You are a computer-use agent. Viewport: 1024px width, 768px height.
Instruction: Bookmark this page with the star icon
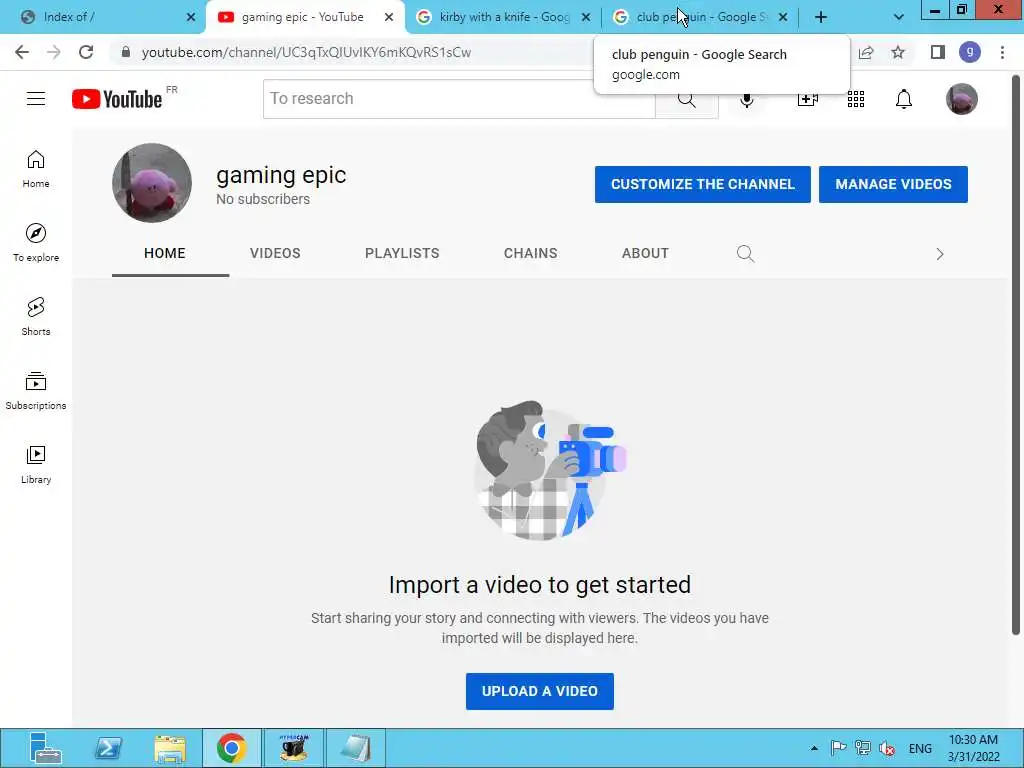pos(899,52)
